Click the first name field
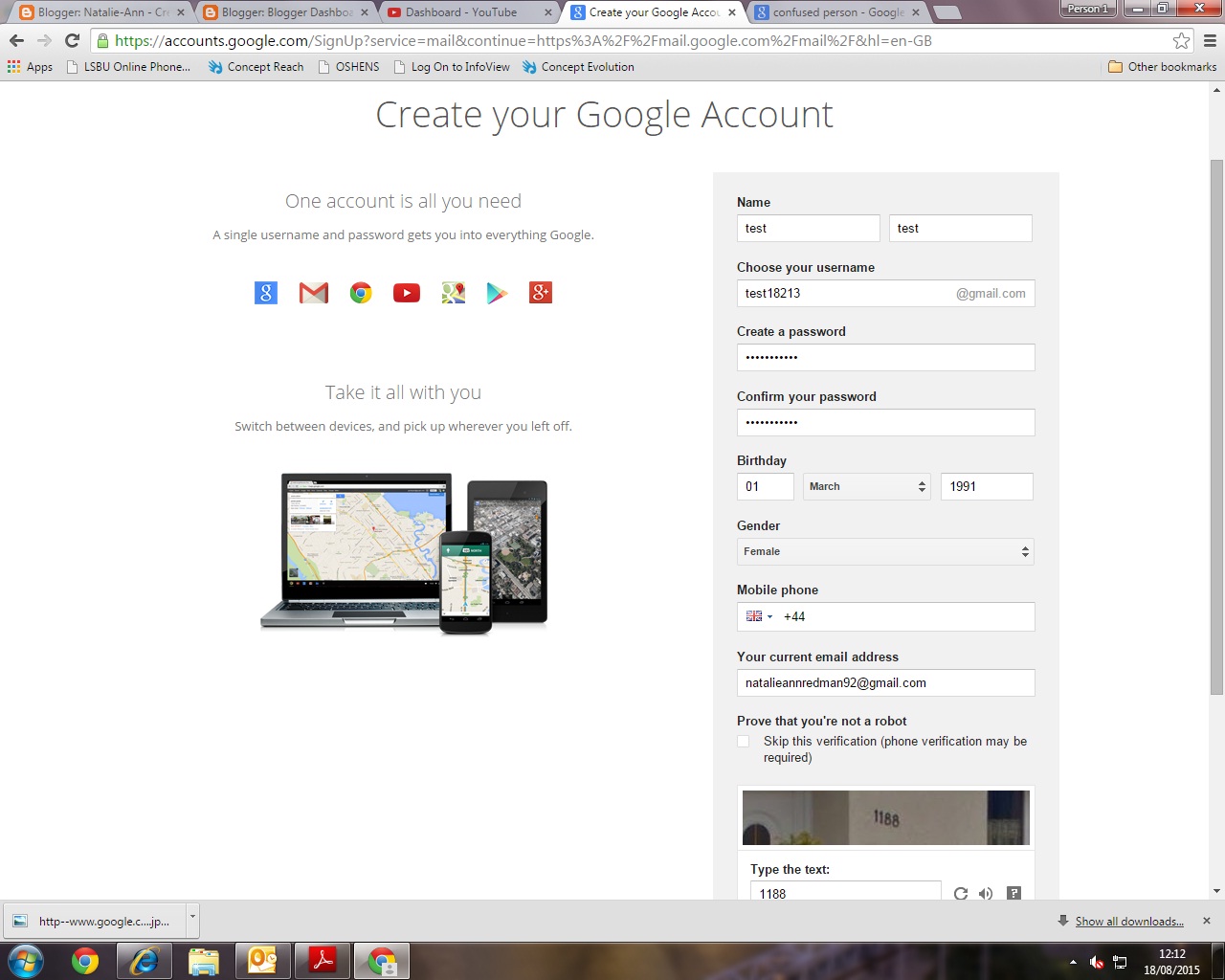The image size is (1225, 980). (808, 228)
